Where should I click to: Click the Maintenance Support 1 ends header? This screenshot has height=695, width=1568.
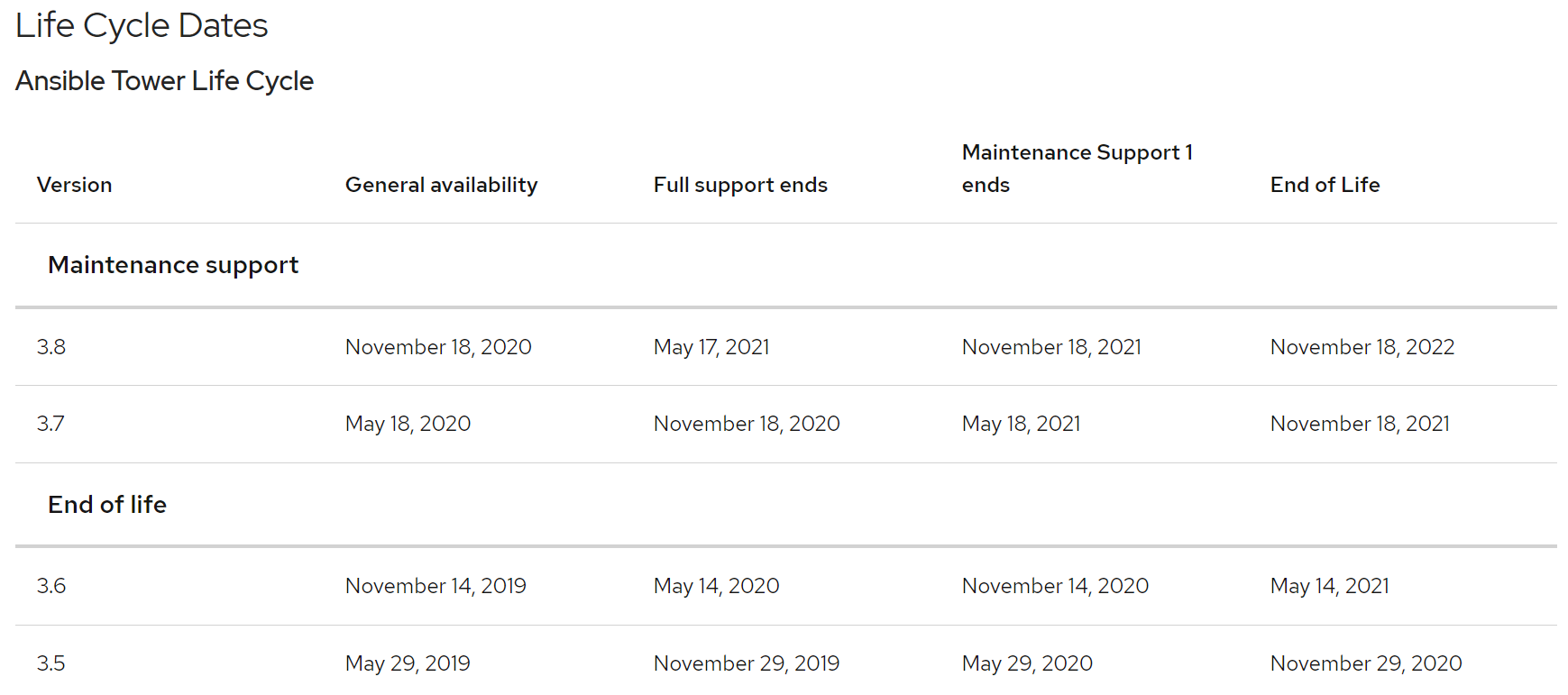(x=1077, y=169)
